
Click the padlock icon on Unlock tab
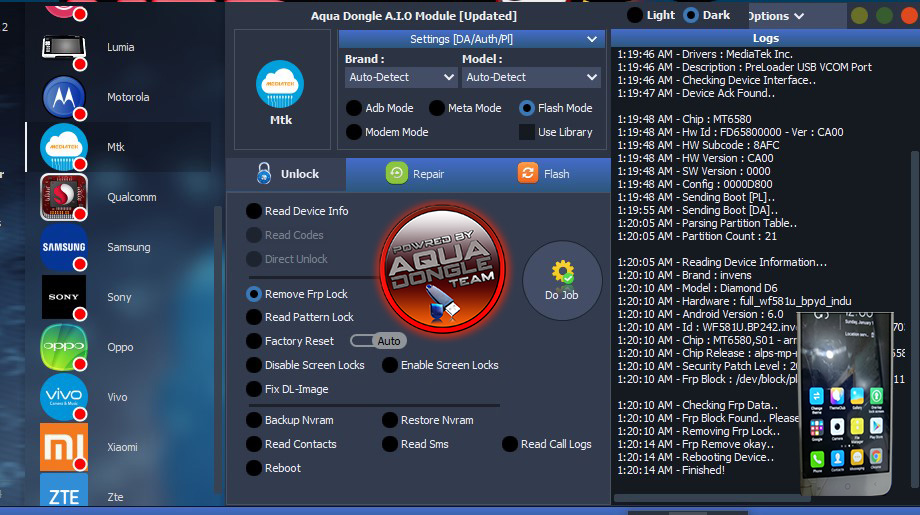(x=264, y=174)
